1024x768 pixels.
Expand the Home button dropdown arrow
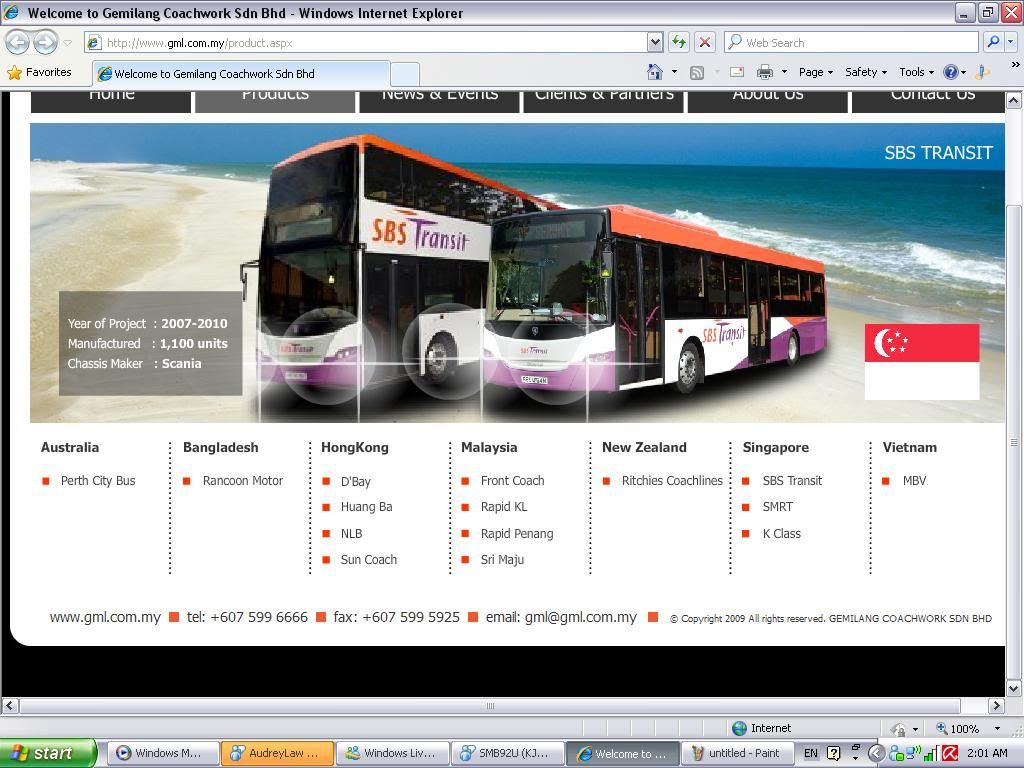pos(674,72)
